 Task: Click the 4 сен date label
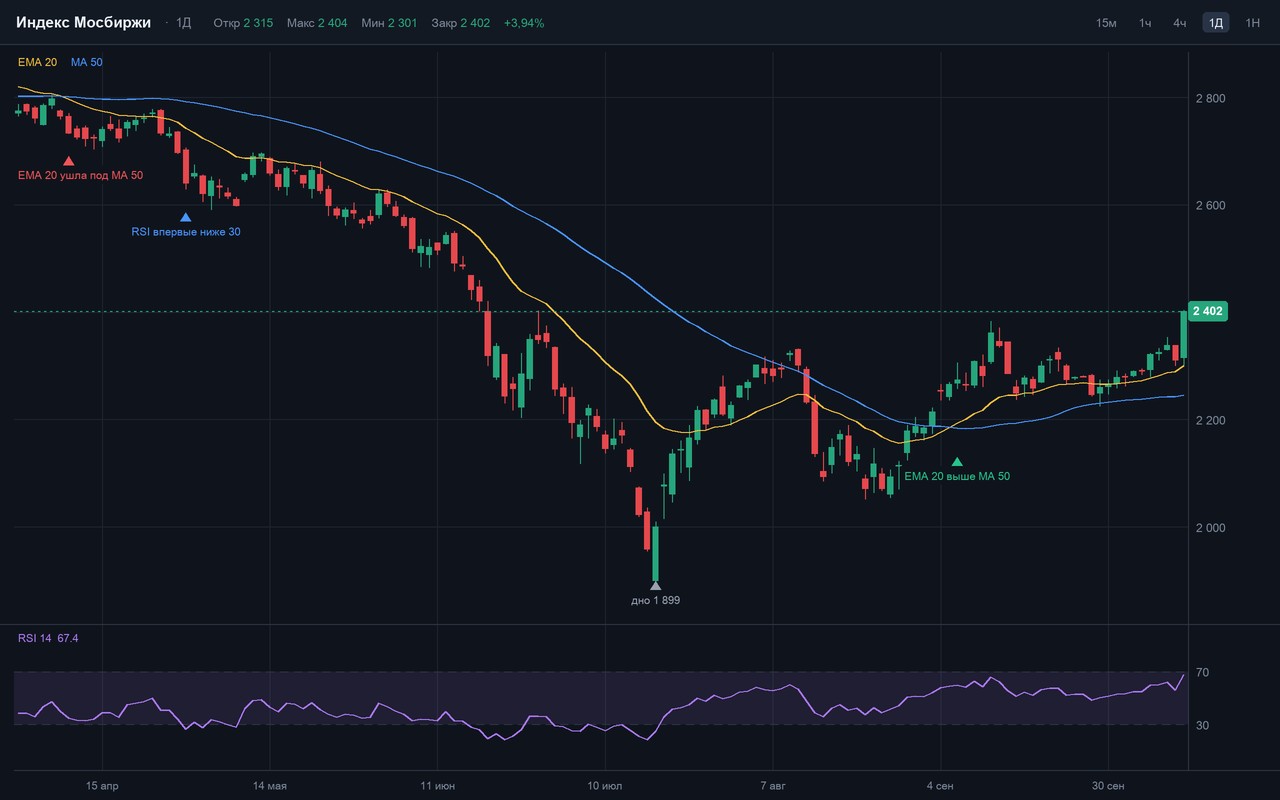coord(940,786)
